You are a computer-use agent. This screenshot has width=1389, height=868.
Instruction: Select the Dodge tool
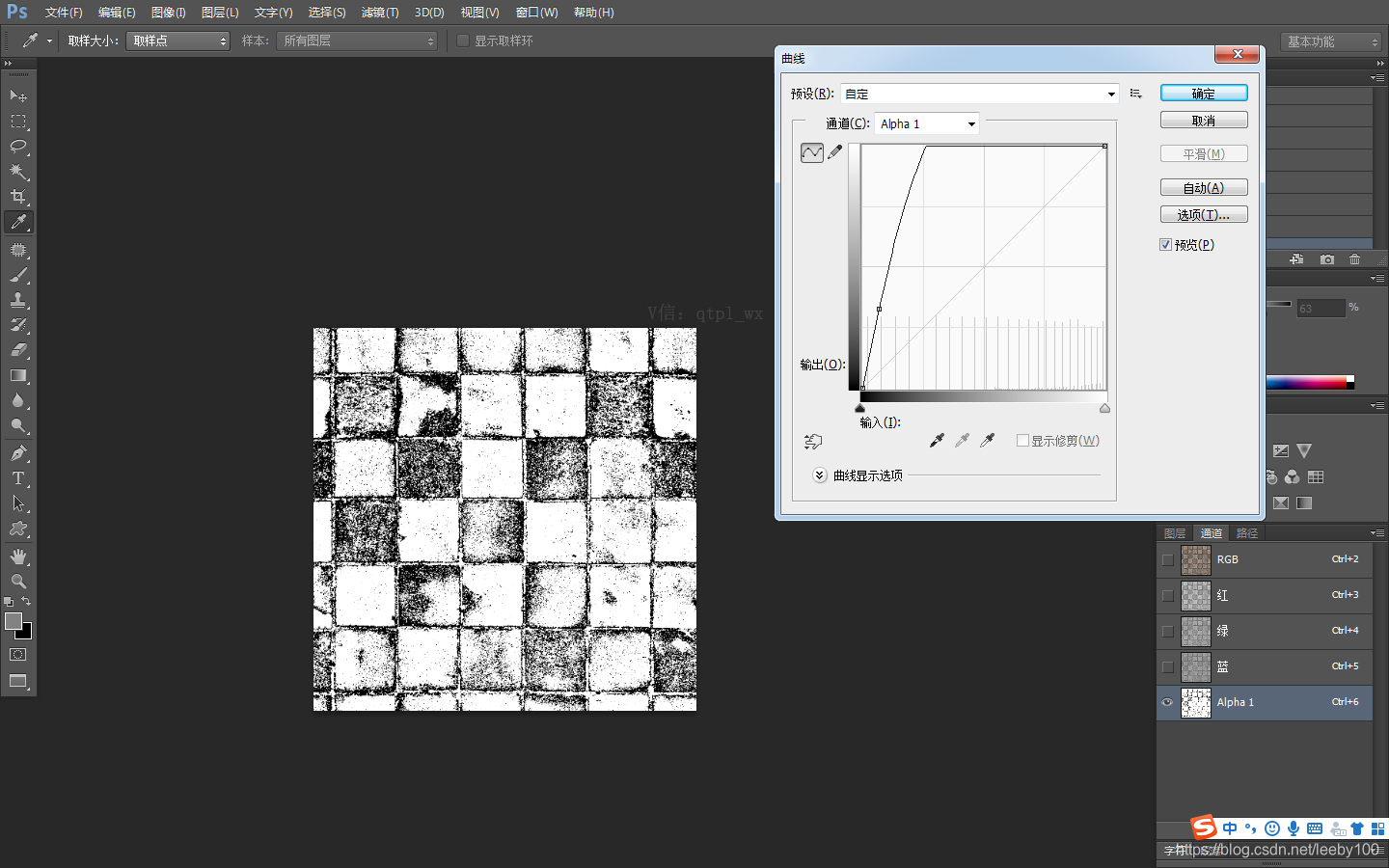(18, 425)
